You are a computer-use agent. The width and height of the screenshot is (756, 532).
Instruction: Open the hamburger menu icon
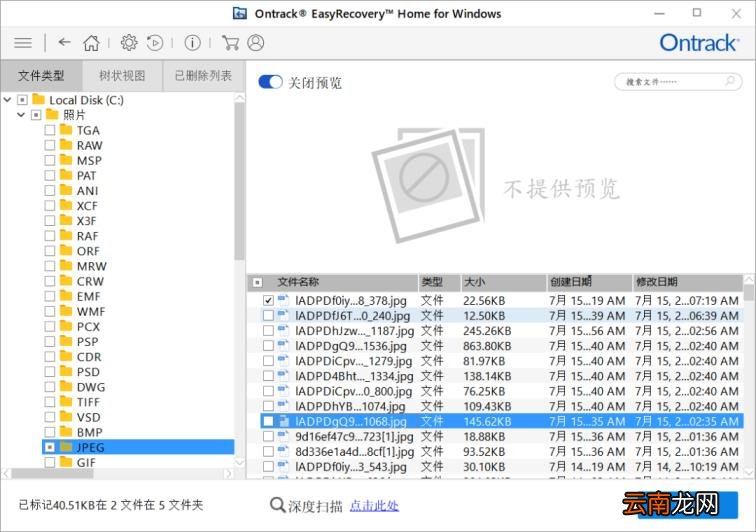[x=23, y=43]
